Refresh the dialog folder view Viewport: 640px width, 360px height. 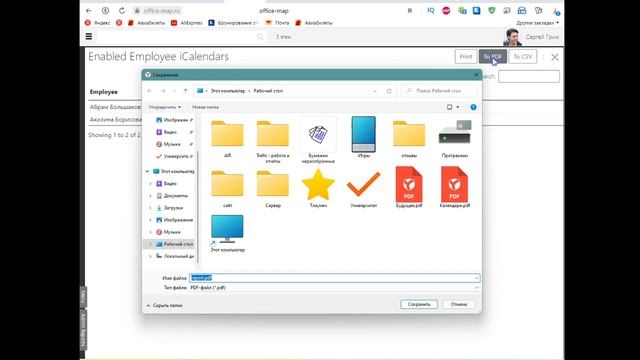389,91
